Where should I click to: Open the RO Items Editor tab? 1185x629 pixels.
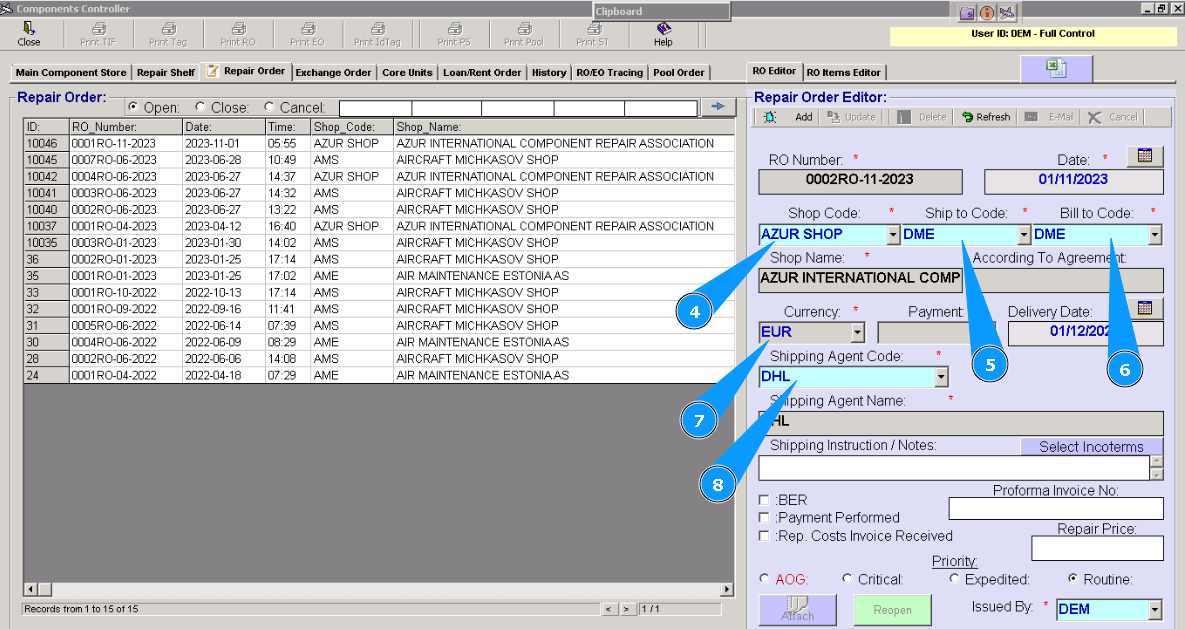(x=843, y=73)
